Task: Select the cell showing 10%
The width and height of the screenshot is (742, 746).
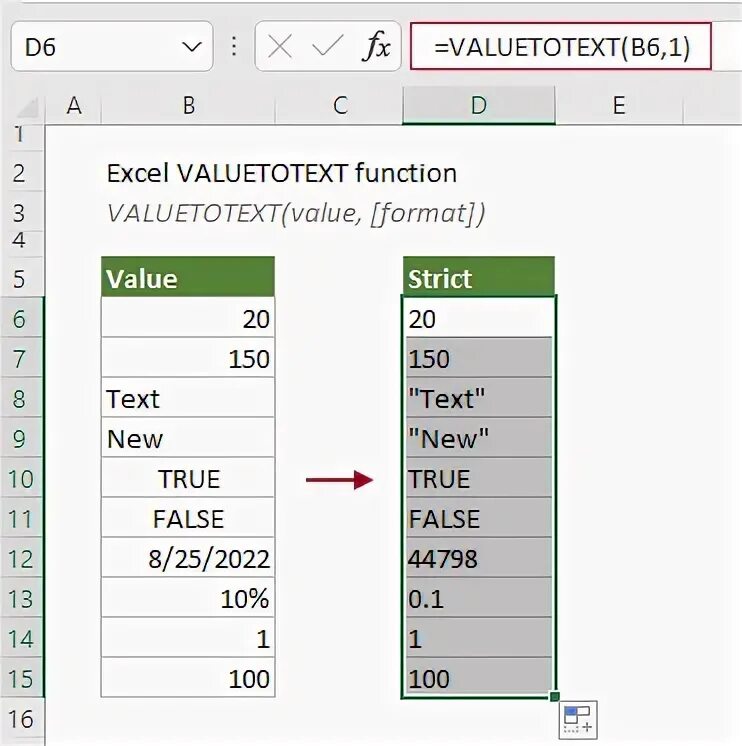Action: pos(188,598)
